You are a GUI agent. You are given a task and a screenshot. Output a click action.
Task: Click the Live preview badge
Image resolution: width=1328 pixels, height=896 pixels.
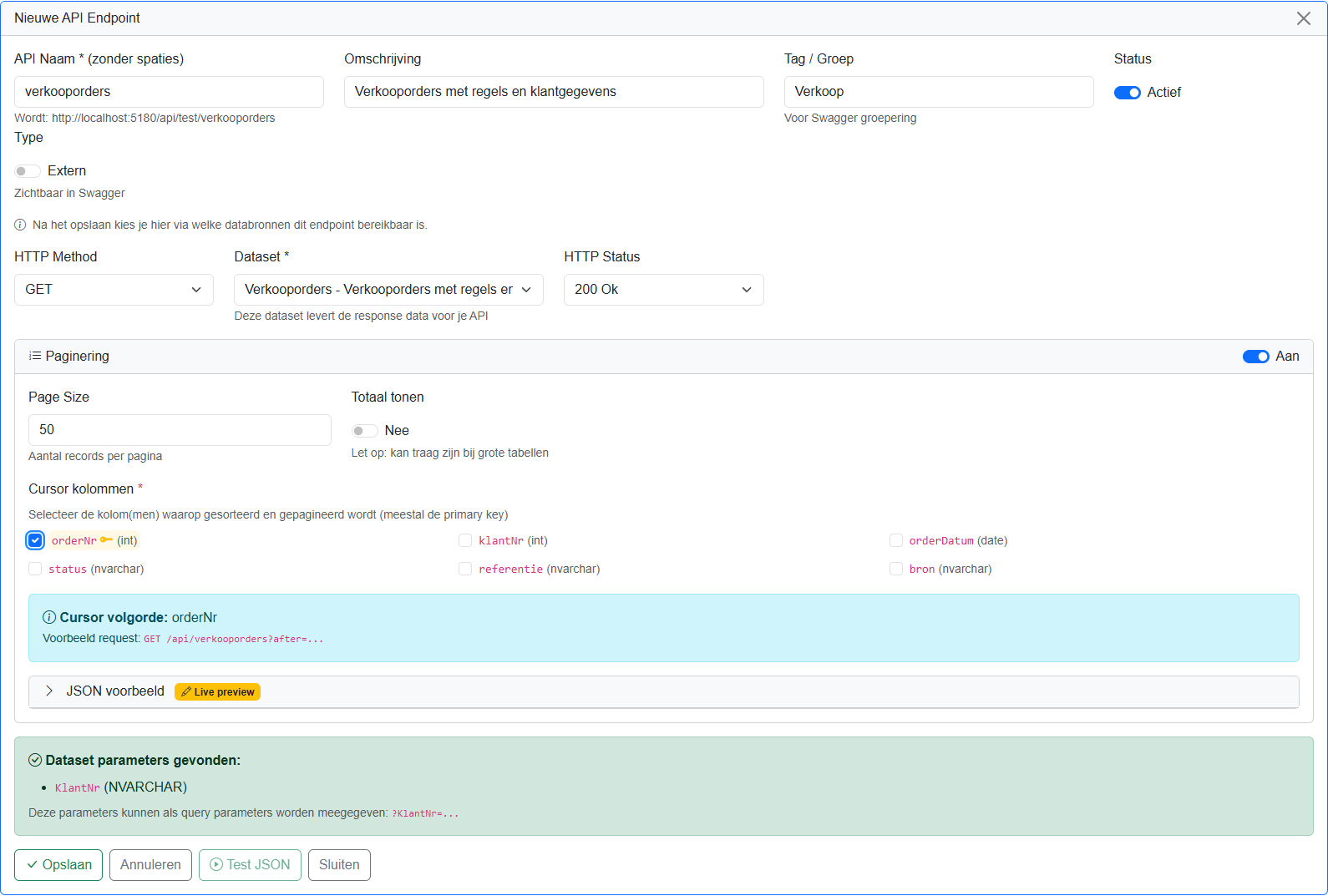click(217, 691)
